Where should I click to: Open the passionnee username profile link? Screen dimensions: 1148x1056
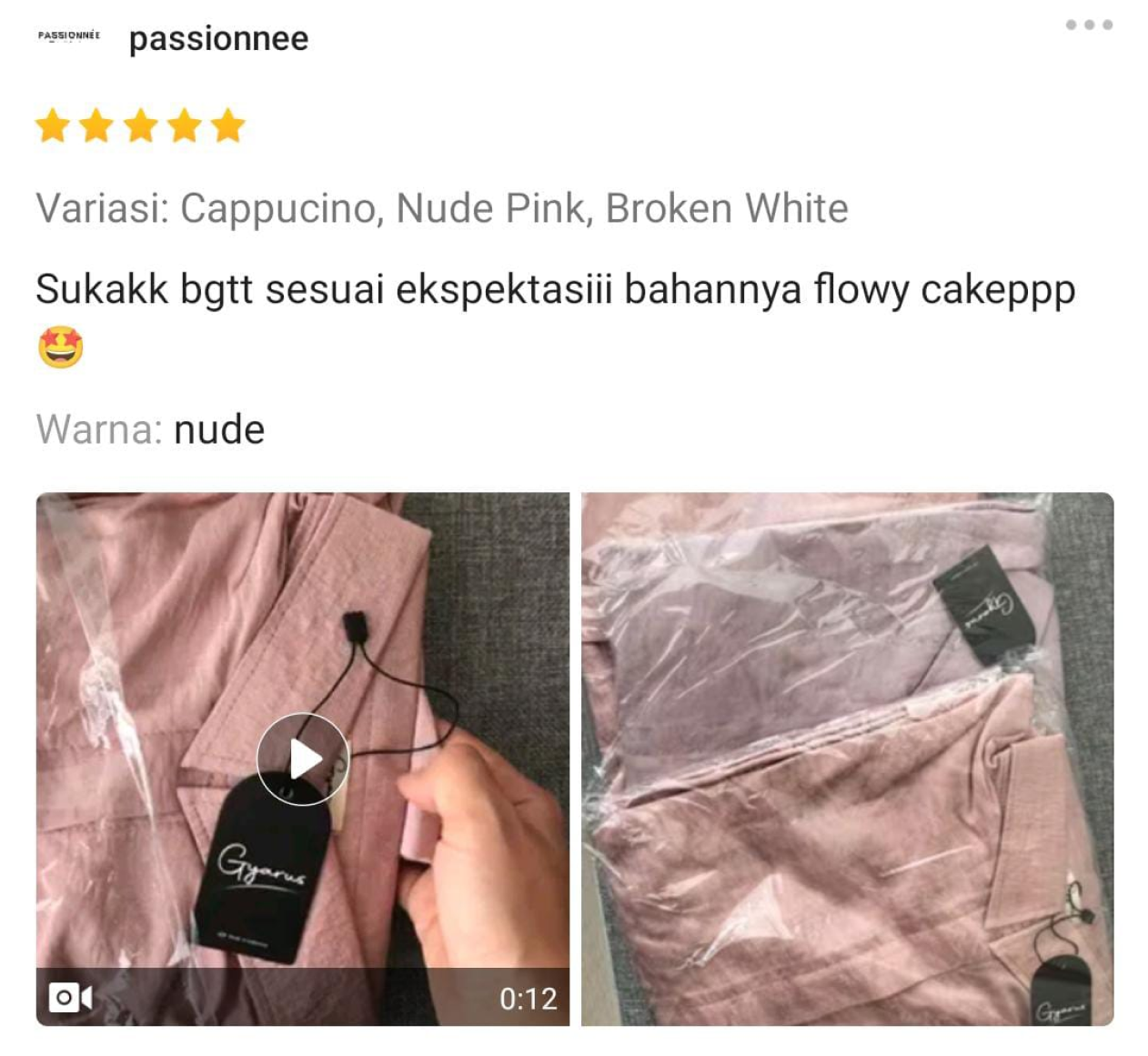[218, 39]
